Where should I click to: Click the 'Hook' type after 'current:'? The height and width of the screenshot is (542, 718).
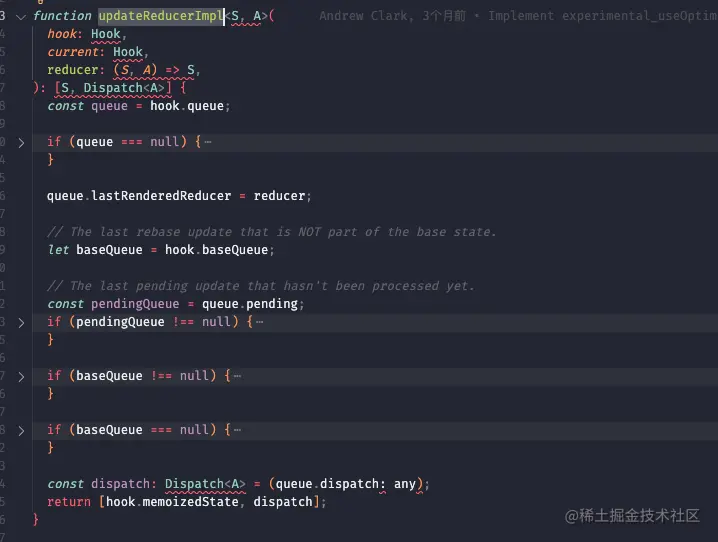pyautogui.click(x=128, y=52)
